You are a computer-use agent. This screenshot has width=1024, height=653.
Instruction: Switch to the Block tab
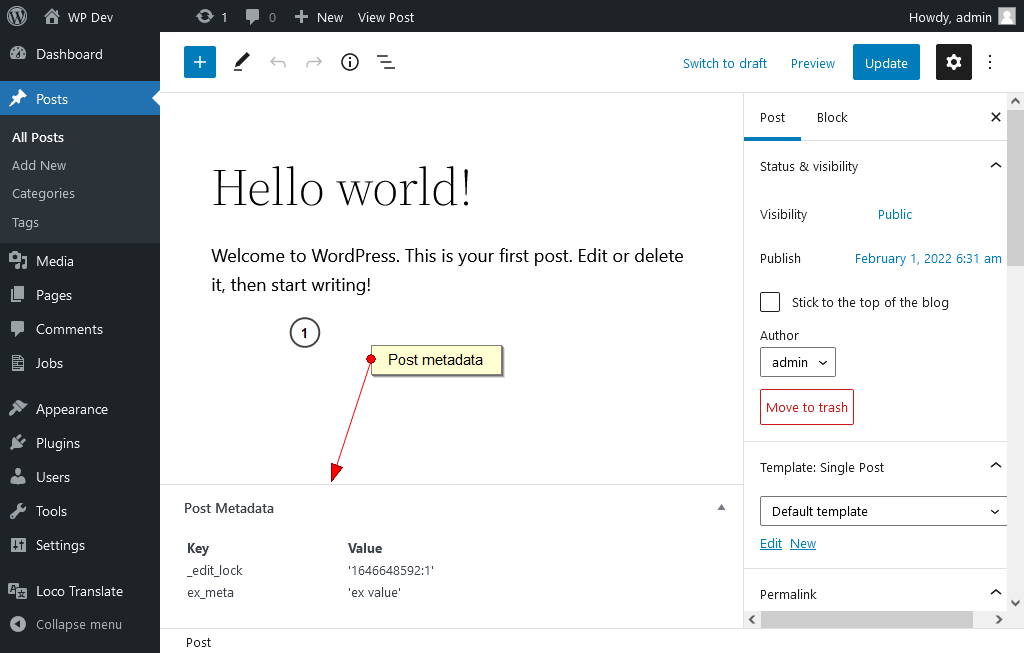pos(831,117)
